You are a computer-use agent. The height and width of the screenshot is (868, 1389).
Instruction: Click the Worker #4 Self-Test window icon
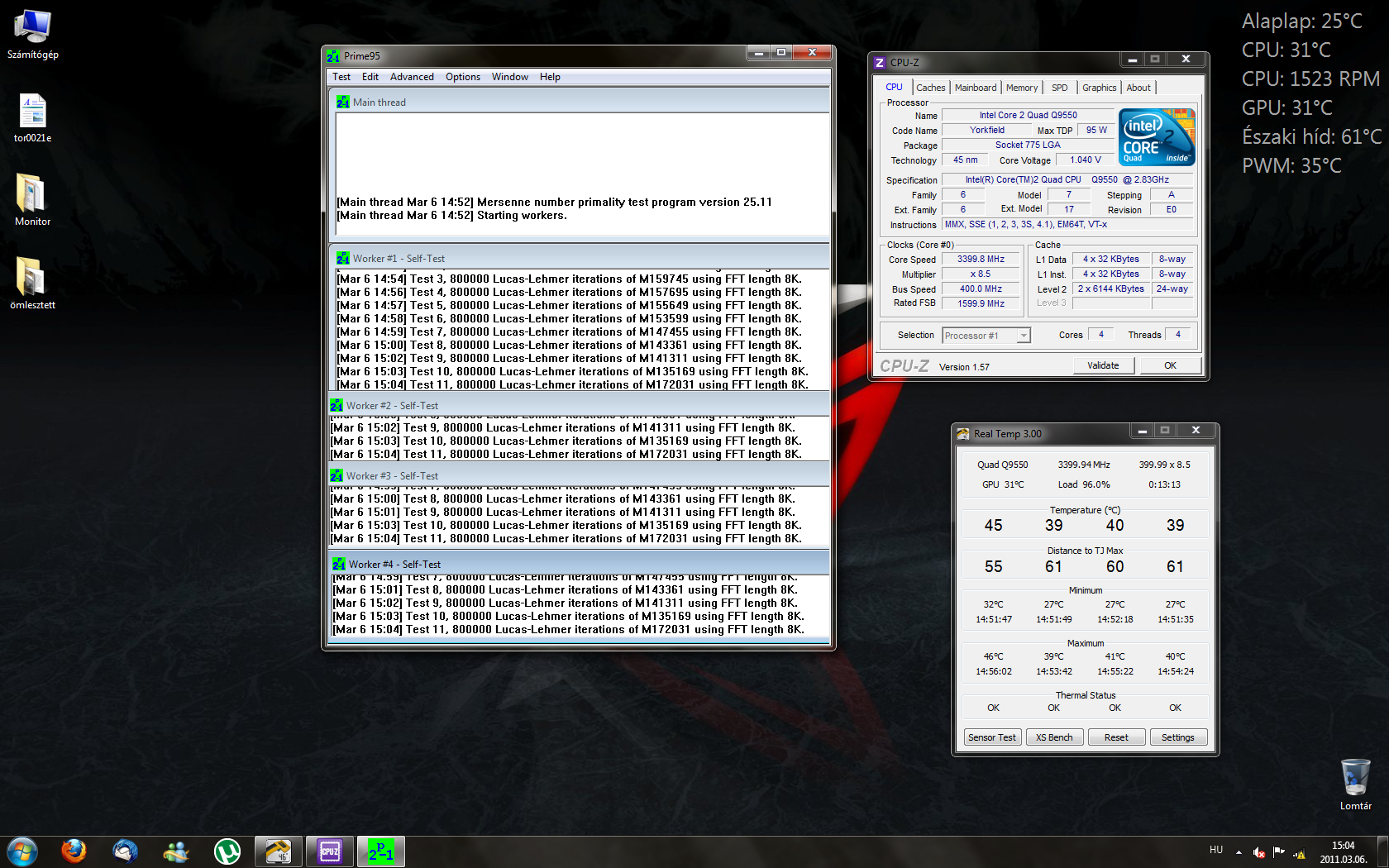click(x=339, y=565)
